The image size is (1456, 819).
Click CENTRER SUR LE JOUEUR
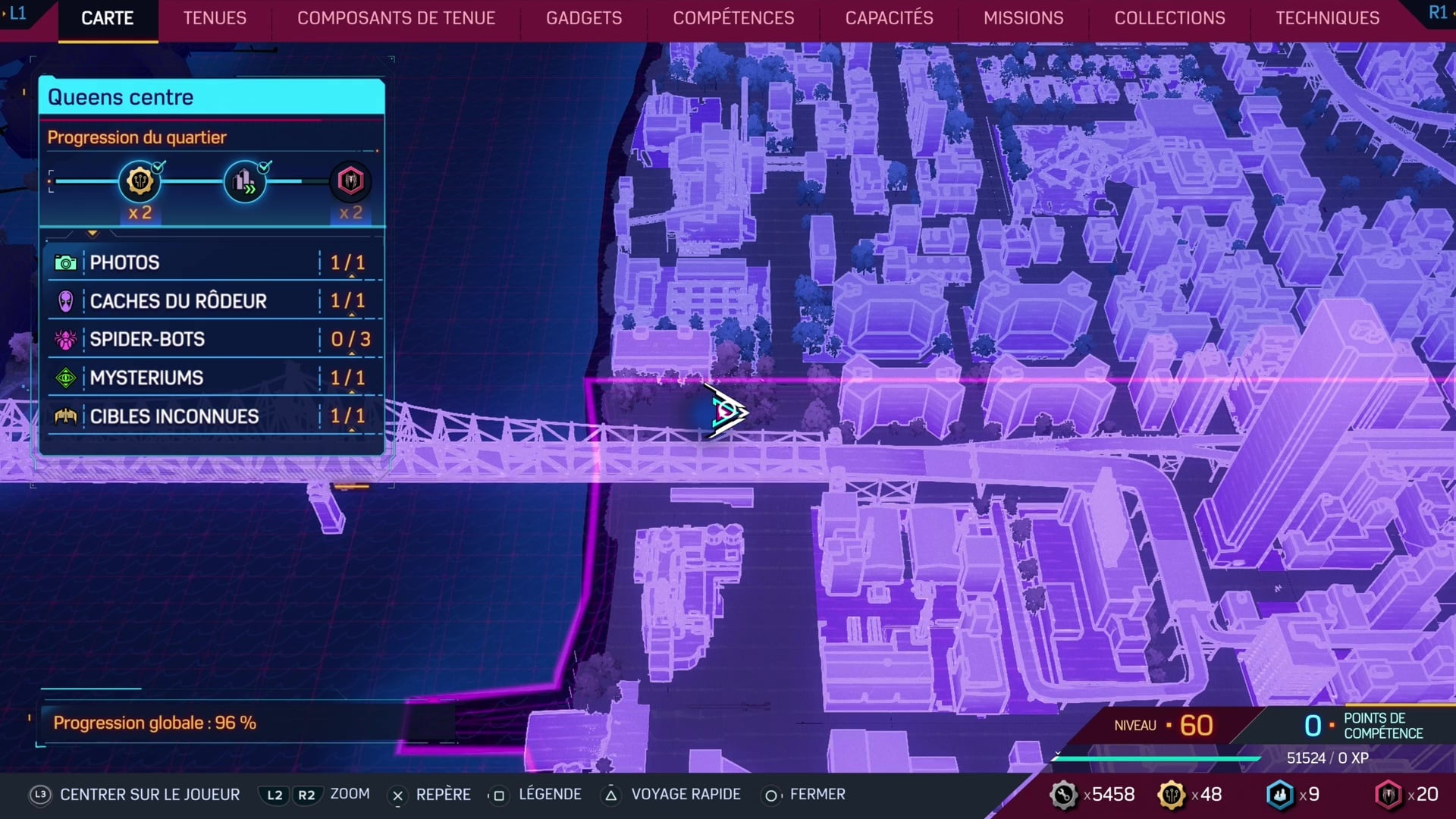pos(150,794)
